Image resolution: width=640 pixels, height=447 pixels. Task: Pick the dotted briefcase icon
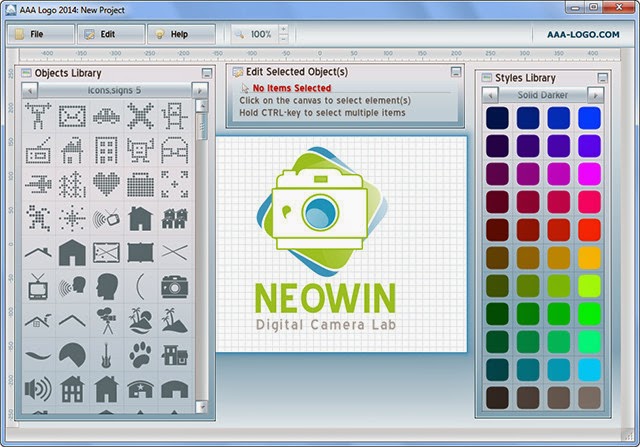pos(140,185)
